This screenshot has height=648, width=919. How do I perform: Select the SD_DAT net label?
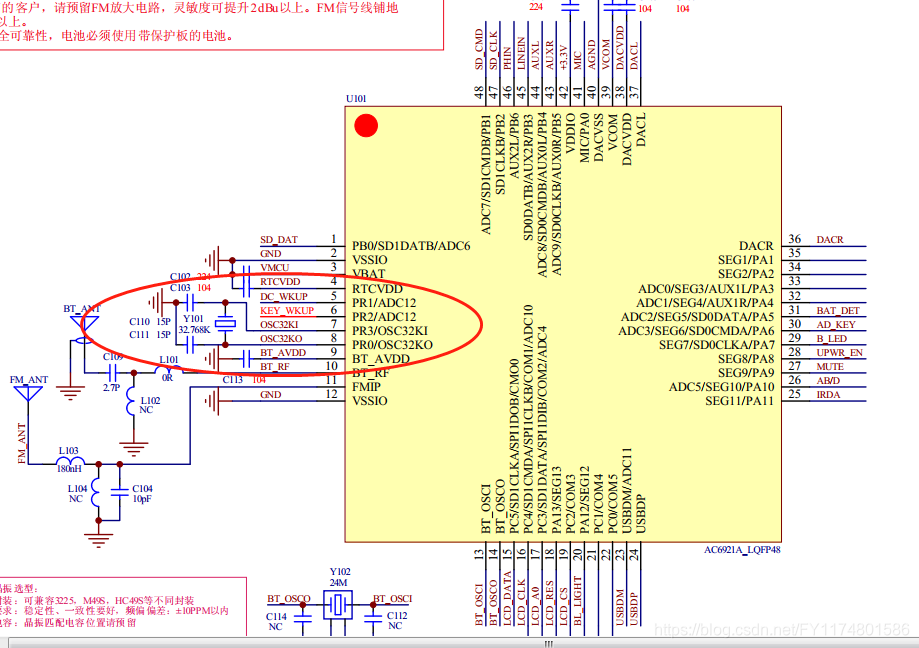tap(279, 240)
